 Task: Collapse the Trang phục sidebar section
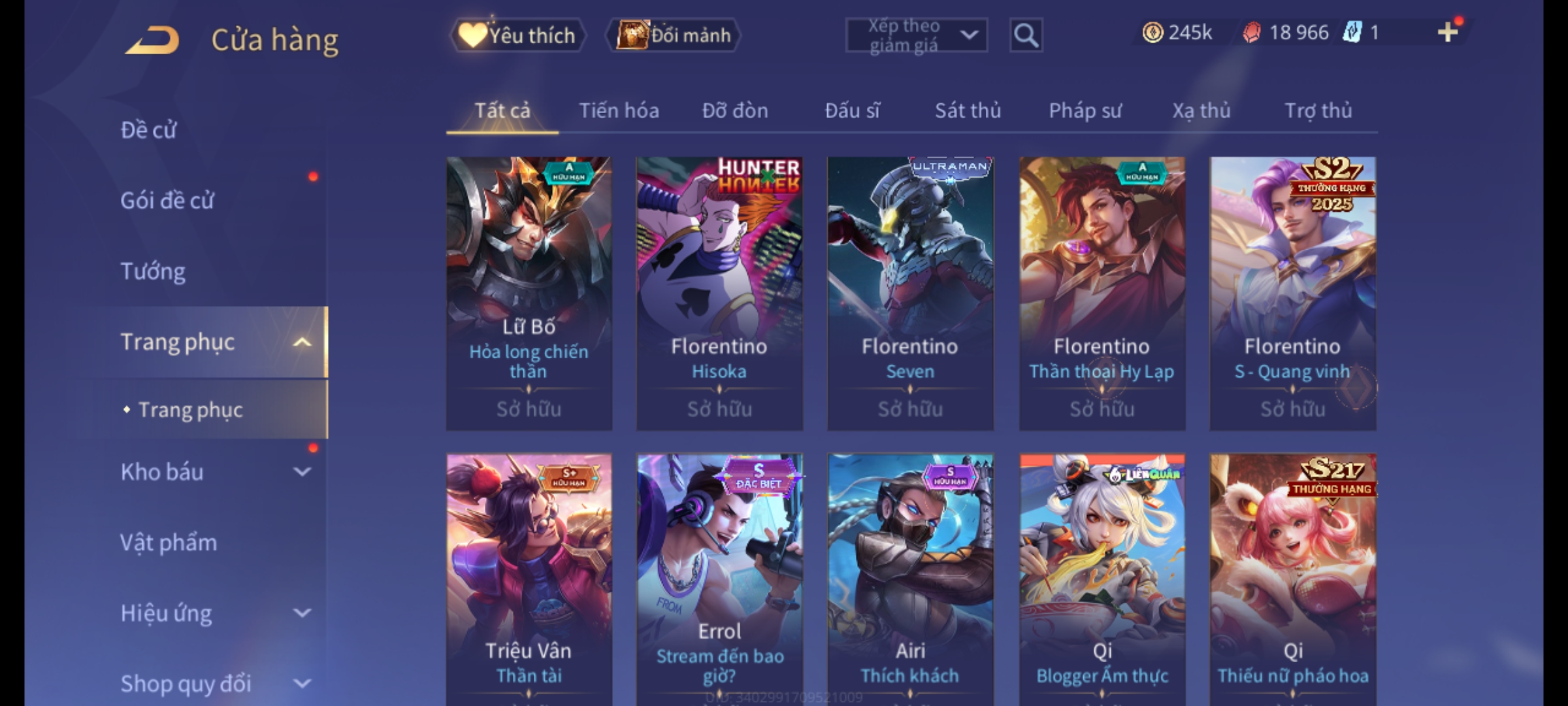(x=302, y=342)
